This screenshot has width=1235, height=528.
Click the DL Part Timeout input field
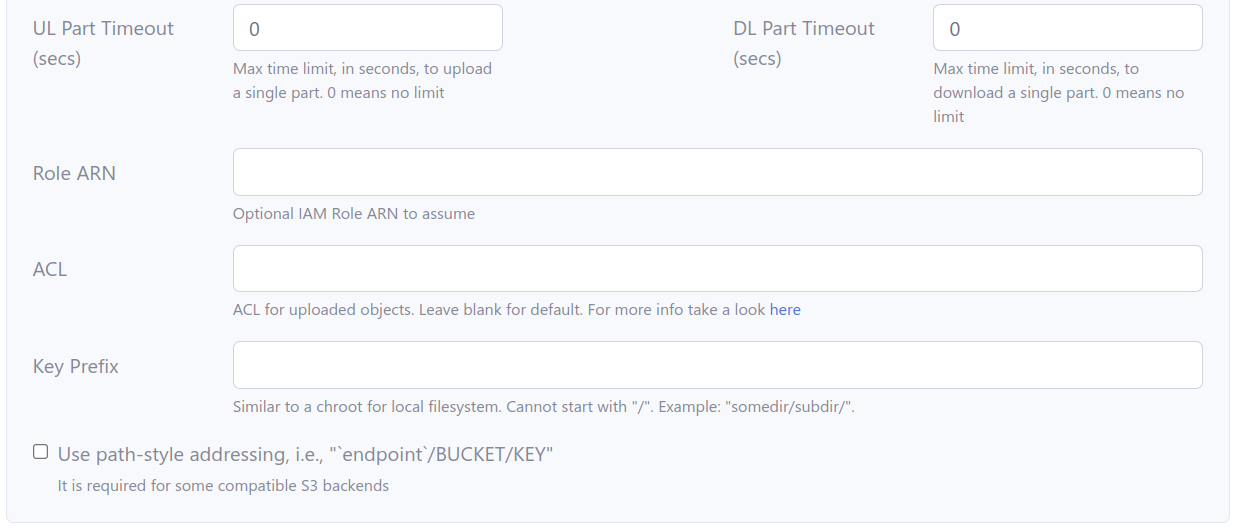(1067, 28)
